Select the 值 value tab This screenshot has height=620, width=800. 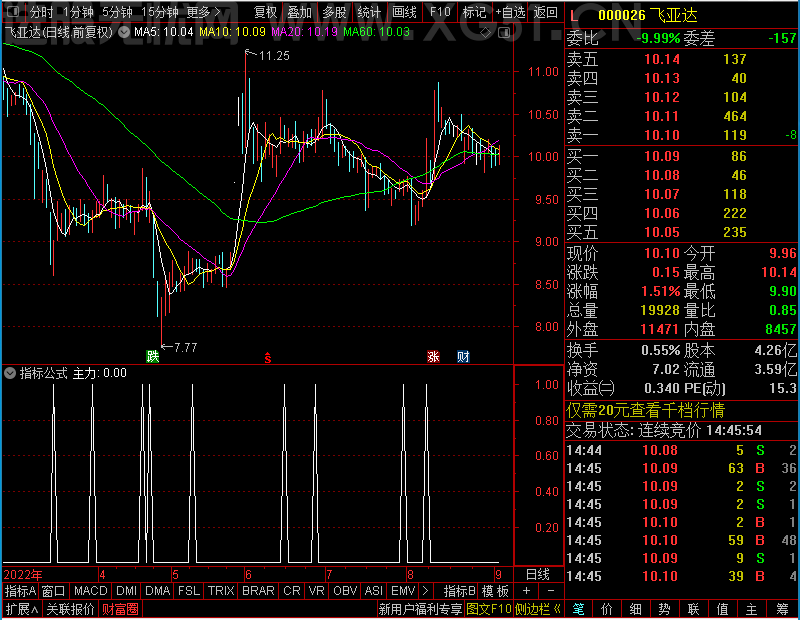click(722, 609)
